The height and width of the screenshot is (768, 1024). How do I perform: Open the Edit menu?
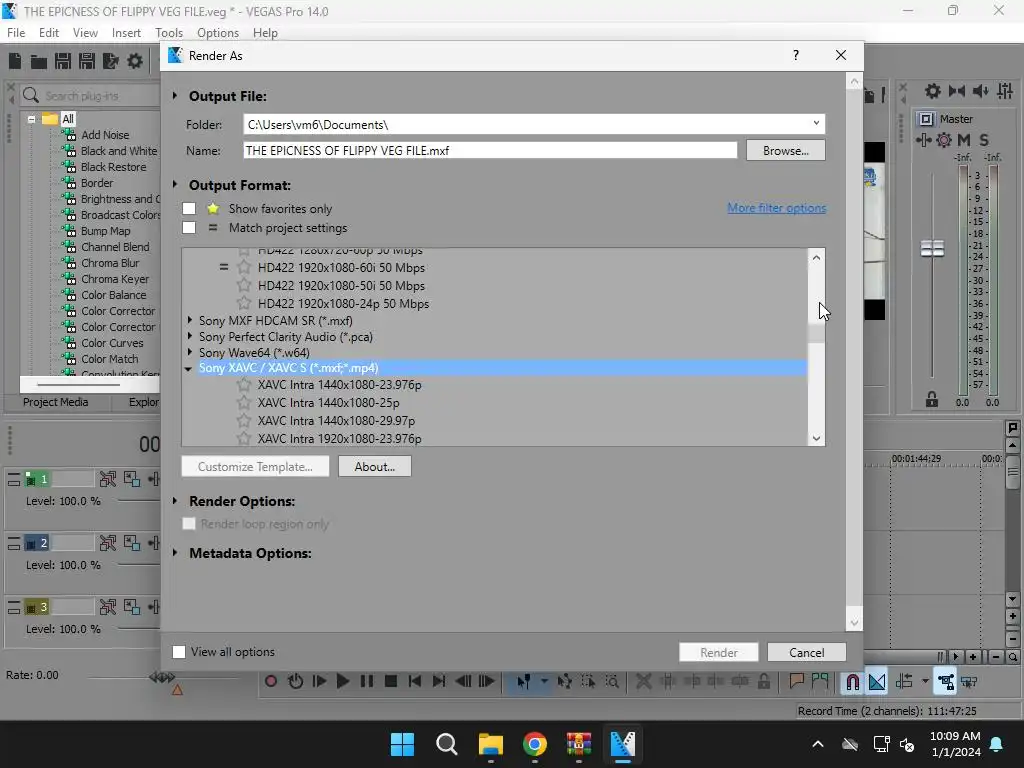click(49, 33)
